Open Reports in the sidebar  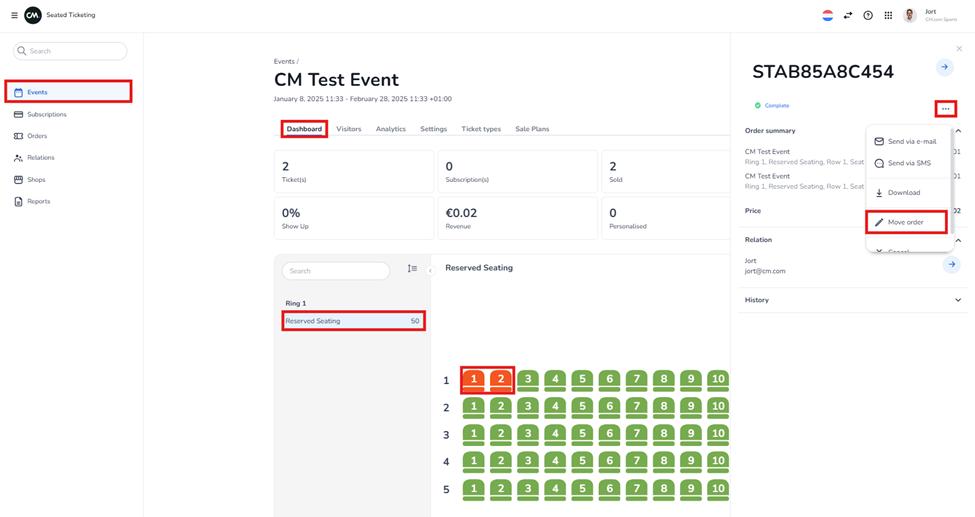click(38, 201)
